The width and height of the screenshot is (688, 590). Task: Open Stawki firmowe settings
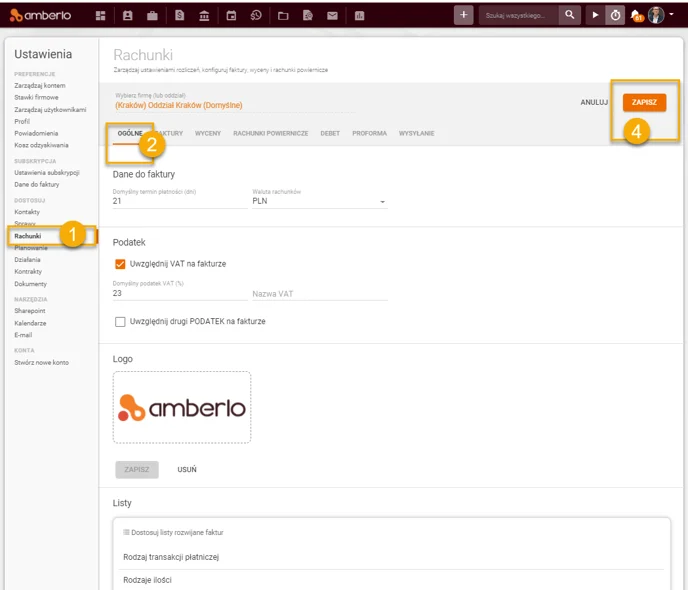click(x=36, y=97)
